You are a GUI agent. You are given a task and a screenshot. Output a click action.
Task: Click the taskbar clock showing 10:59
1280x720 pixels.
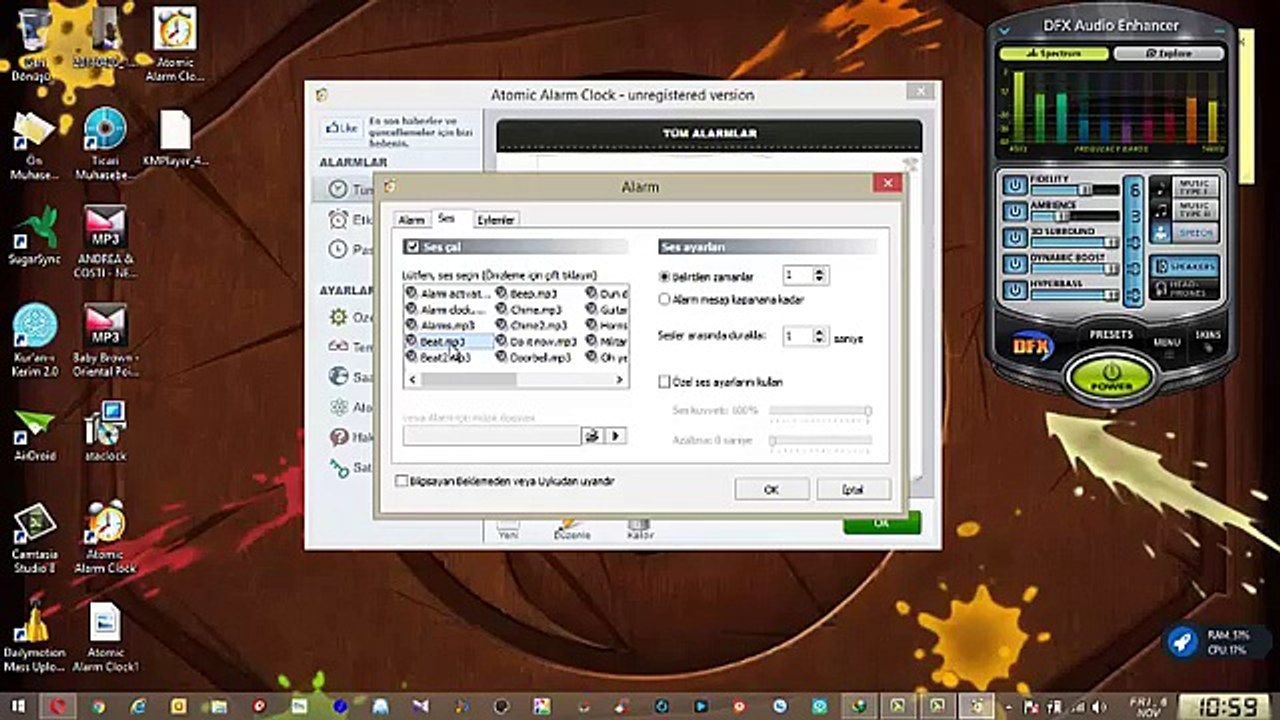pos(1226,707)
